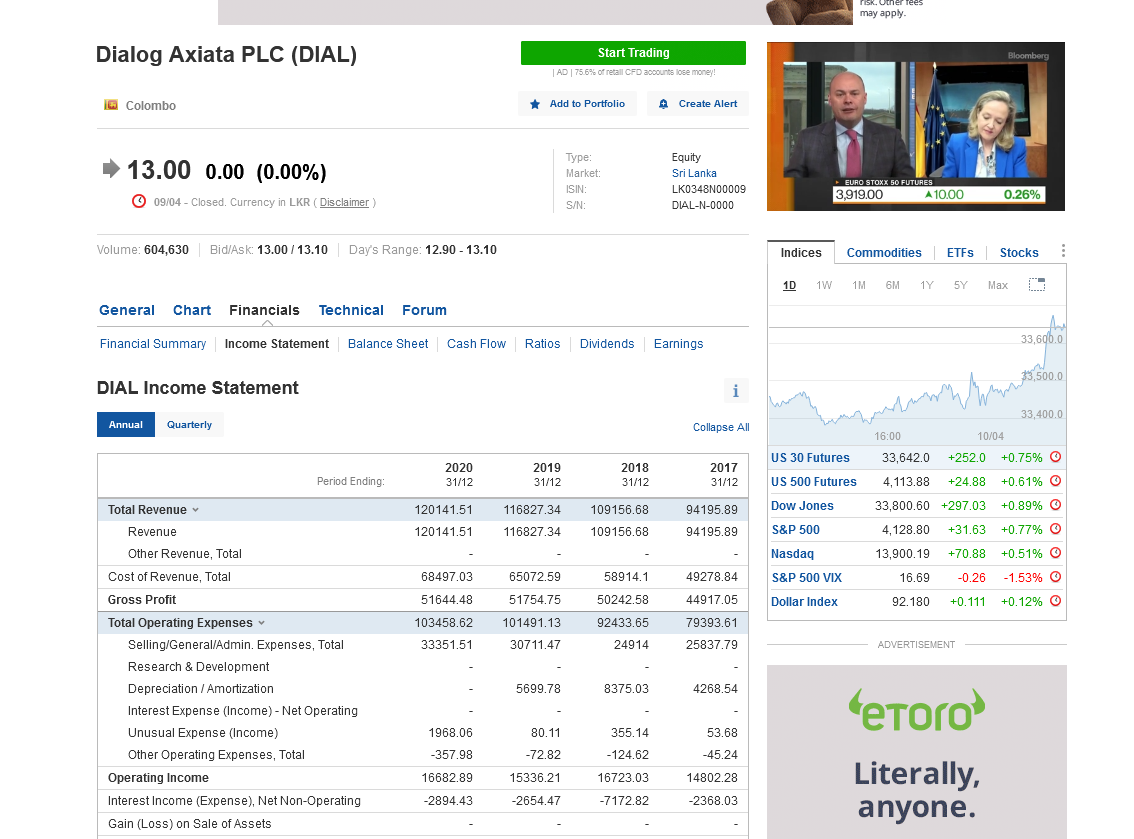
Task: Click Collapse All link
Action: click(x=721, y=427)
